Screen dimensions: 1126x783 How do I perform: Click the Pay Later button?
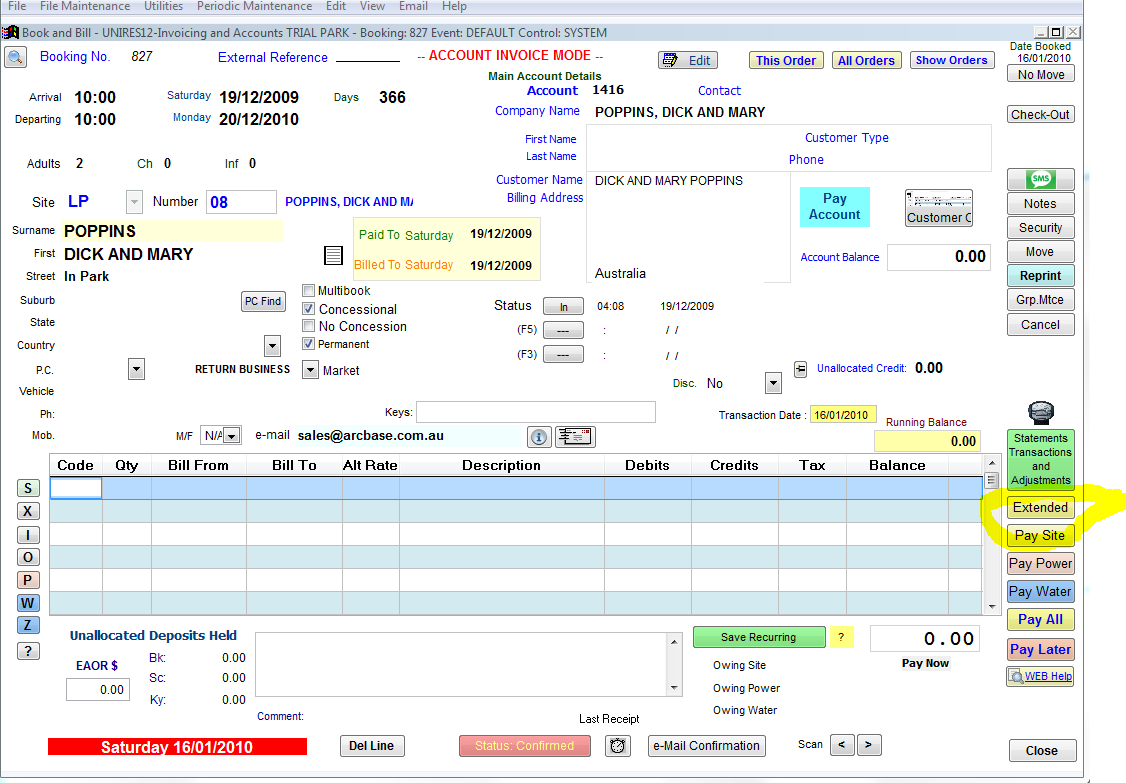click(1041, 649)
